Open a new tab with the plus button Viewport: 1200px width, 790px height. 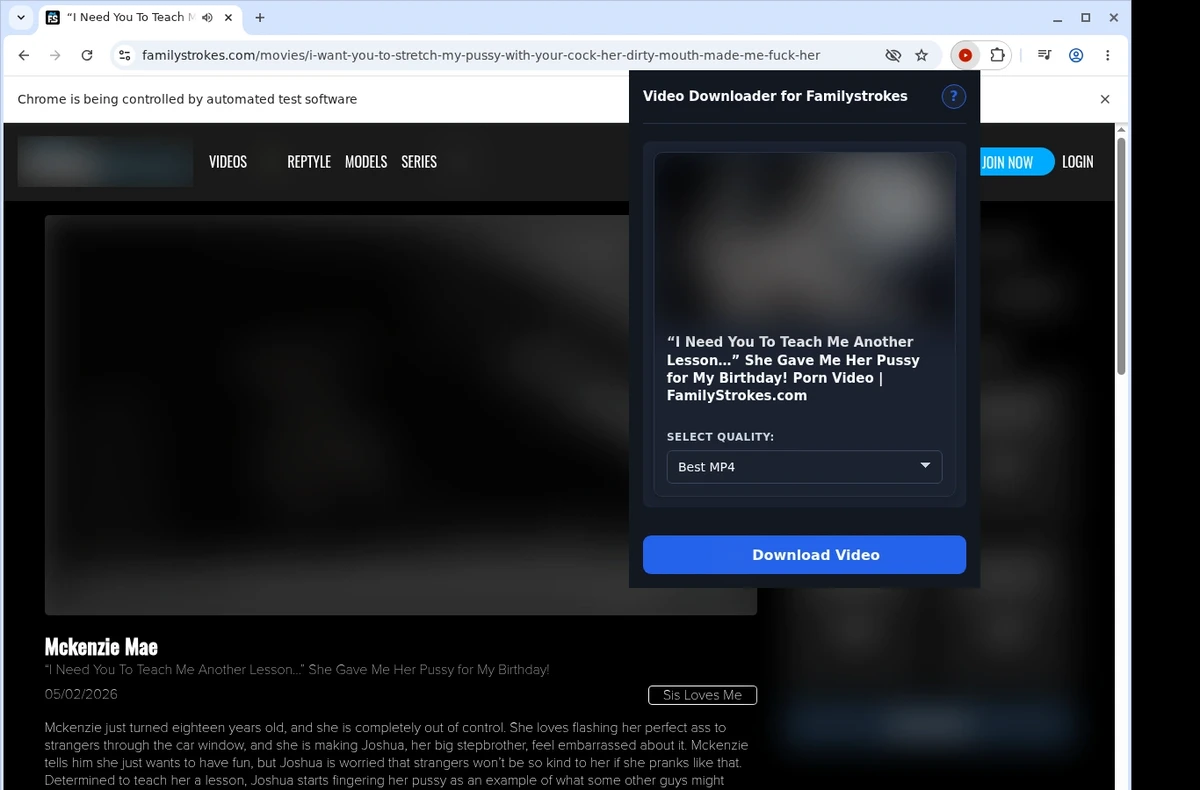(260, 17)
